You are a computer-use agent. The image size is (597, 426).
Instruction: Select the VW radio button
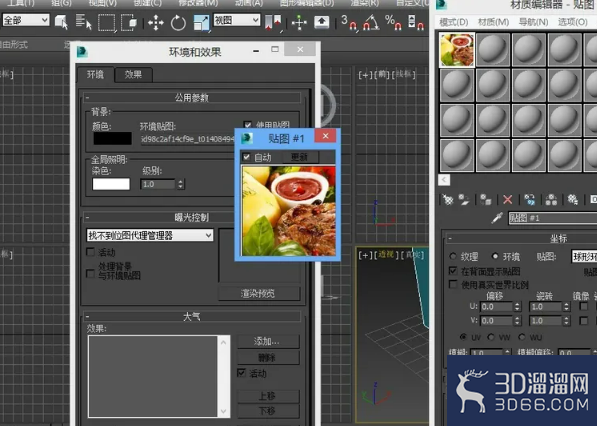click(491, 337)
